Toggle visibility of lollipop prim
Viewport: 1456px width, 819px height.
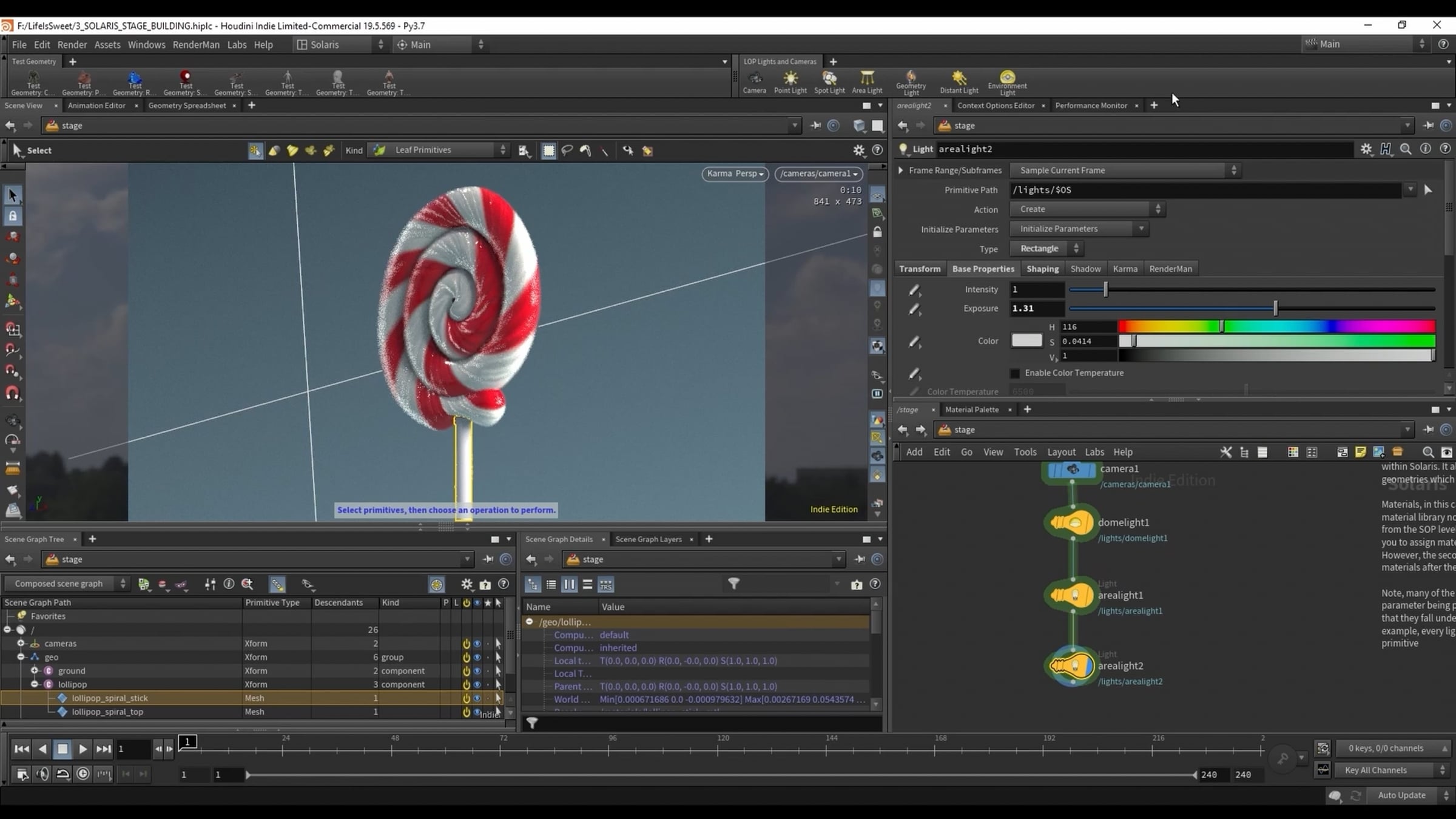tap(477, 684)
